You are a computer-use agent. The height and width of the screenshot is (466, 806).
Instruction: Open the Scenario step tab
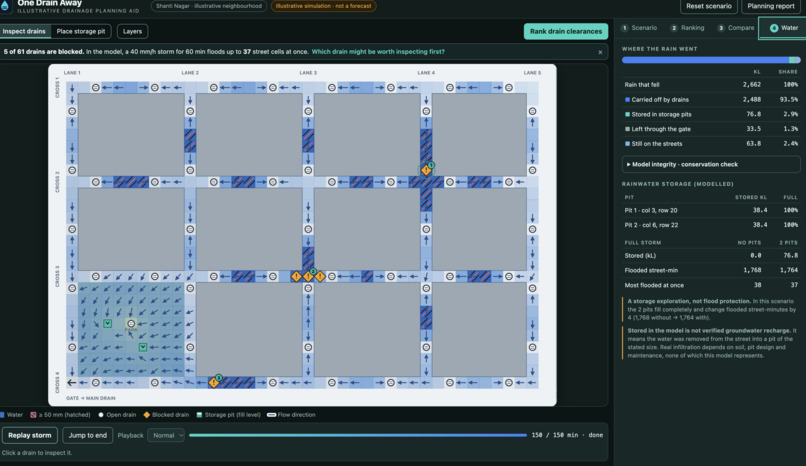639,28
